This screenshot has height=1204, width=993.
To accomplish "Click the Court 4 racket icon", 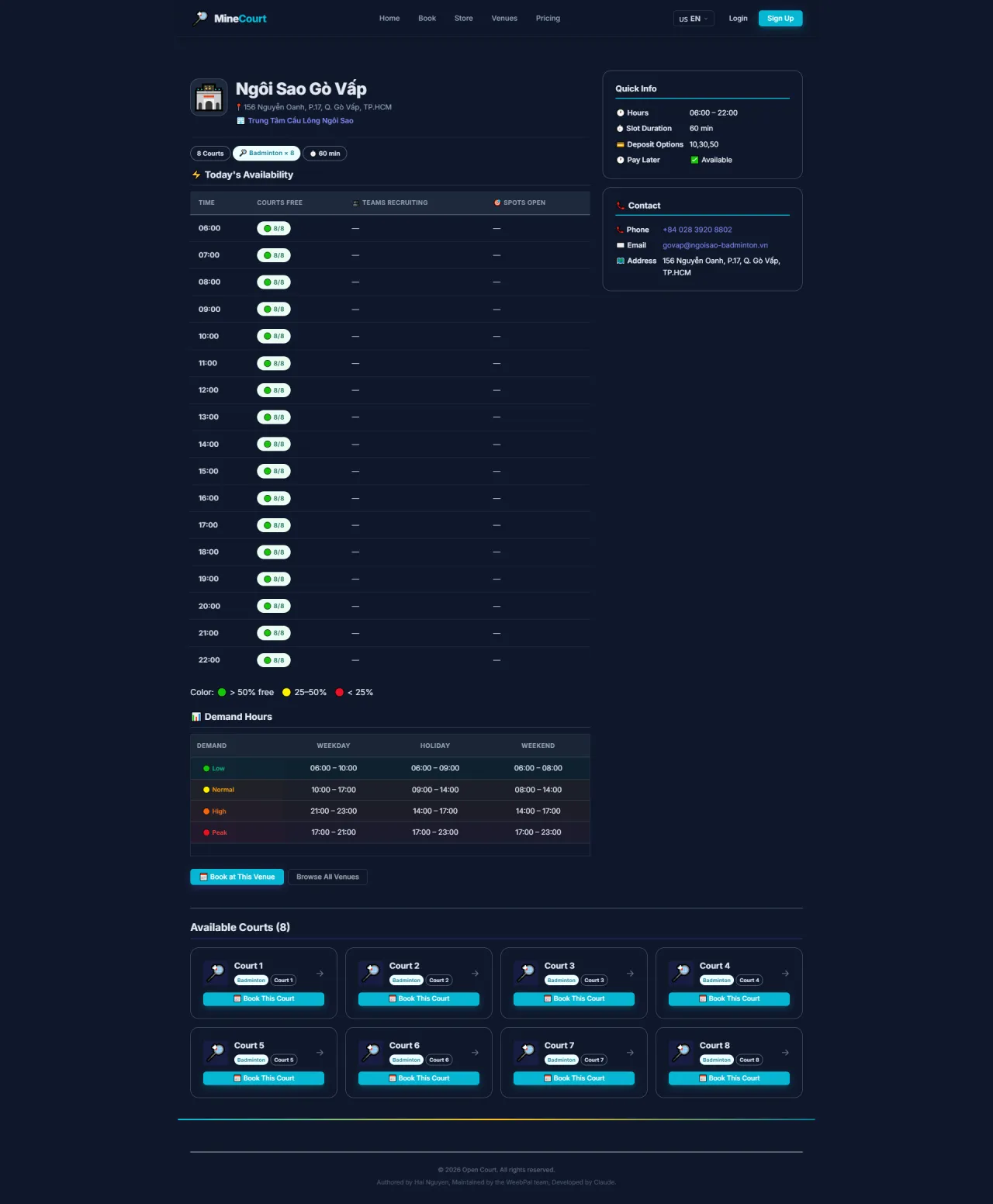I will [681, 972].
